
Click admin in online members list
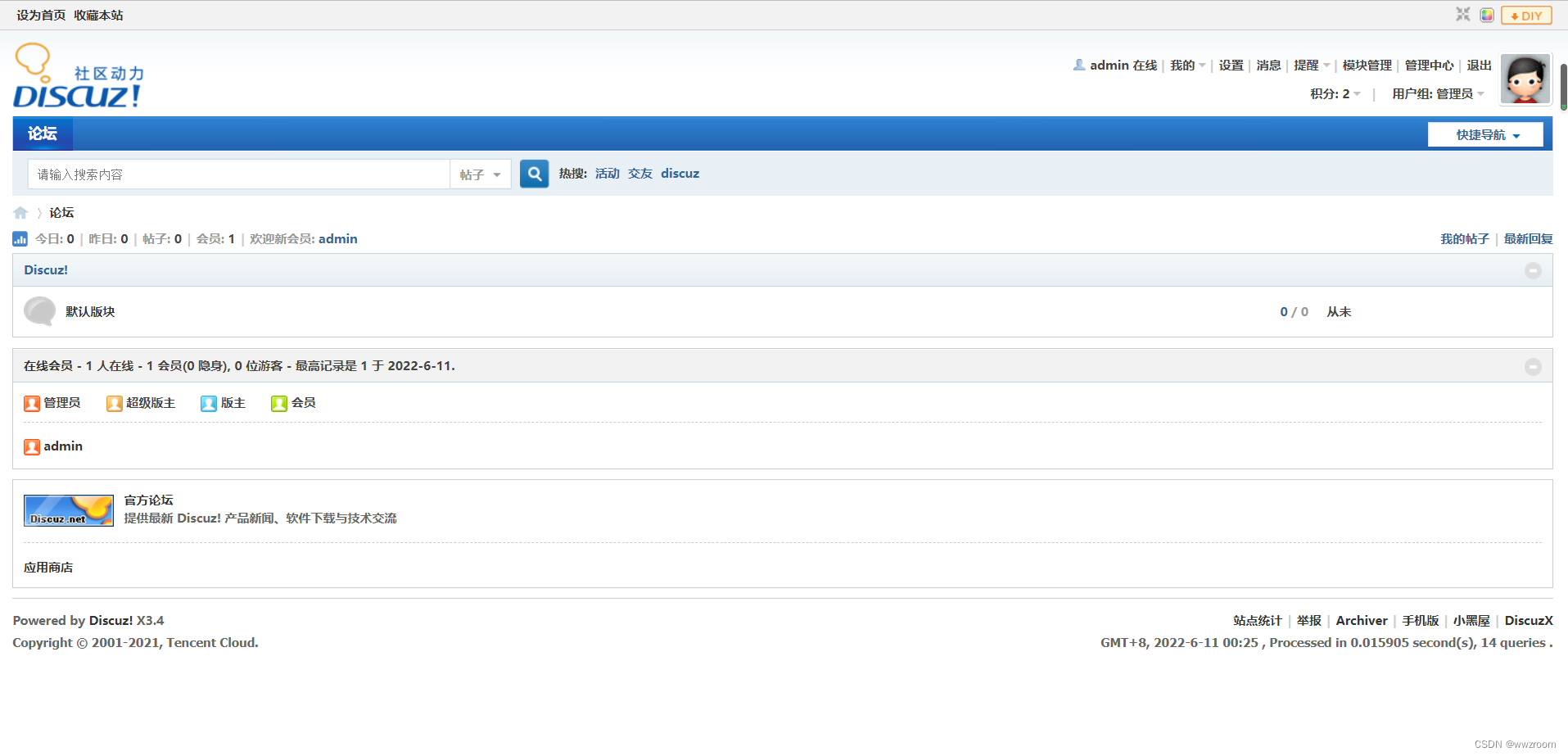(x=63, y=446)
